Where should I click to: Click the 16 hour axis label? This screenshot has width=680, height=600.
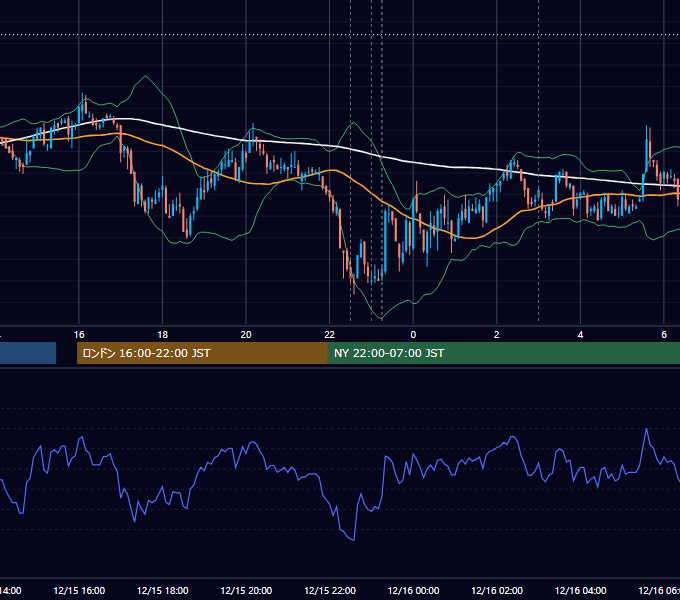(79, 335)
